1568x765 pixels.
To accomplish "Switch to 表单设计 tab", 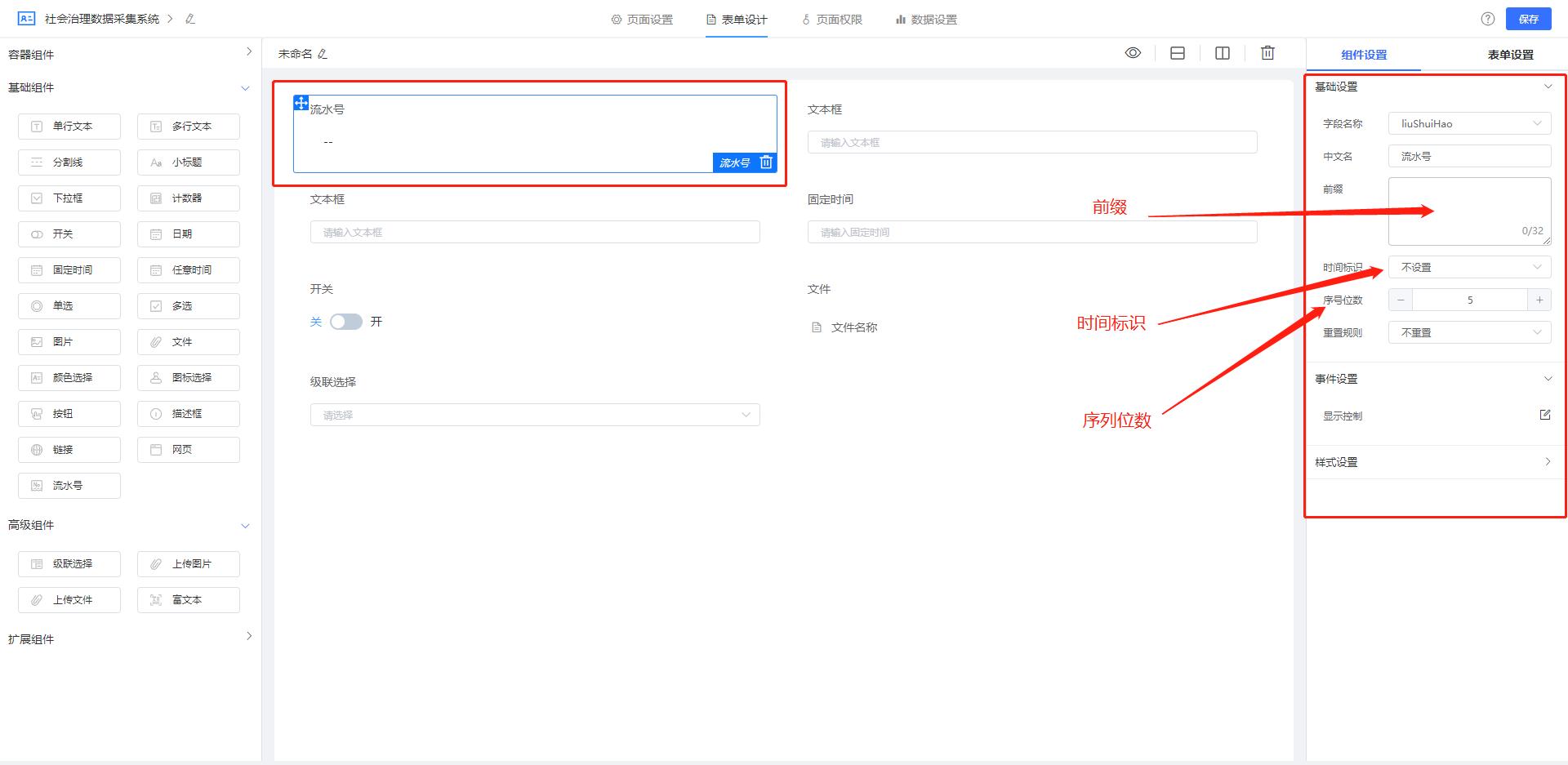I will pos(737,20).
